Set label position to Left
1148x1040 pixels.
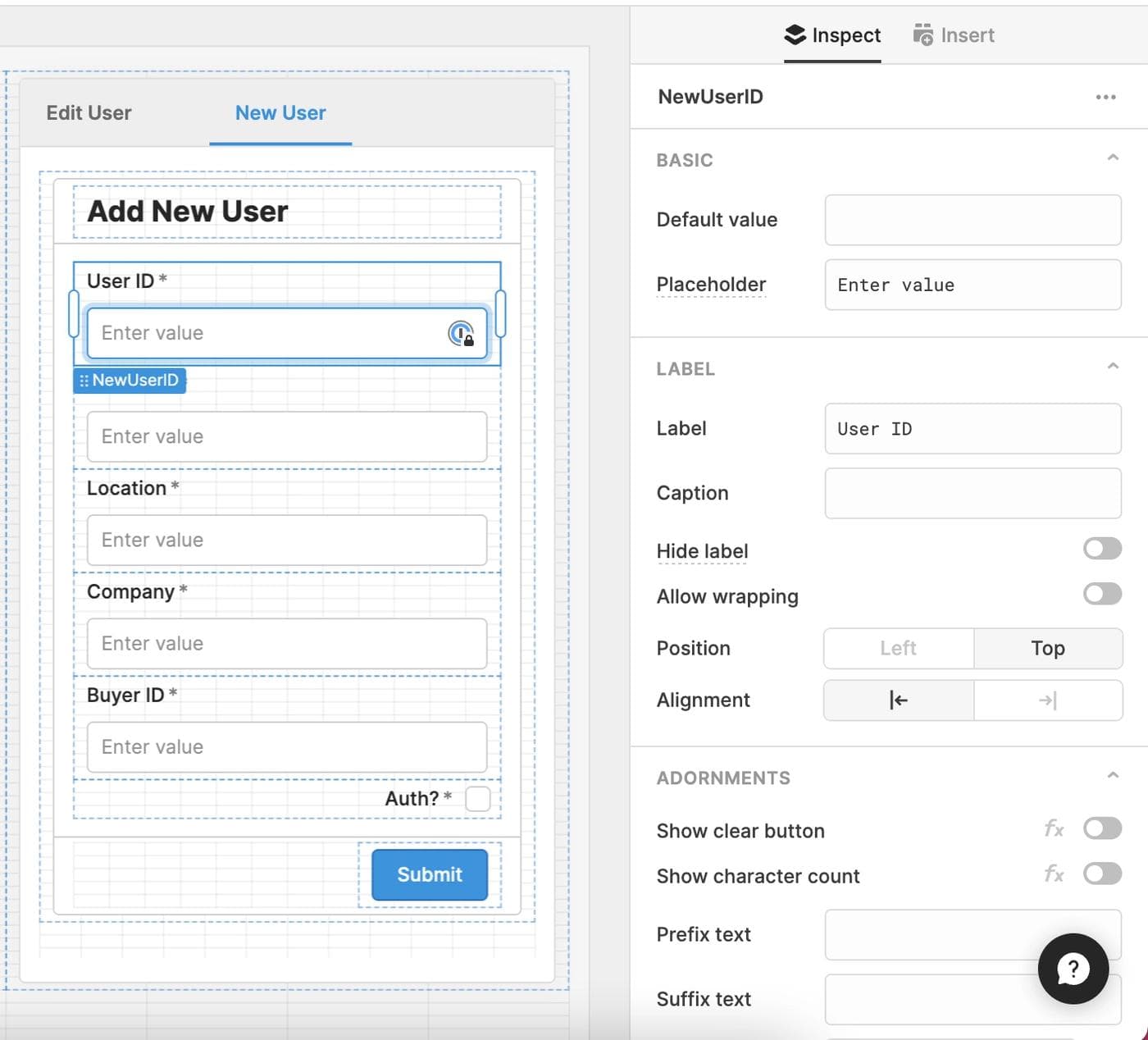pyautogui.click(x=898, y=649)
